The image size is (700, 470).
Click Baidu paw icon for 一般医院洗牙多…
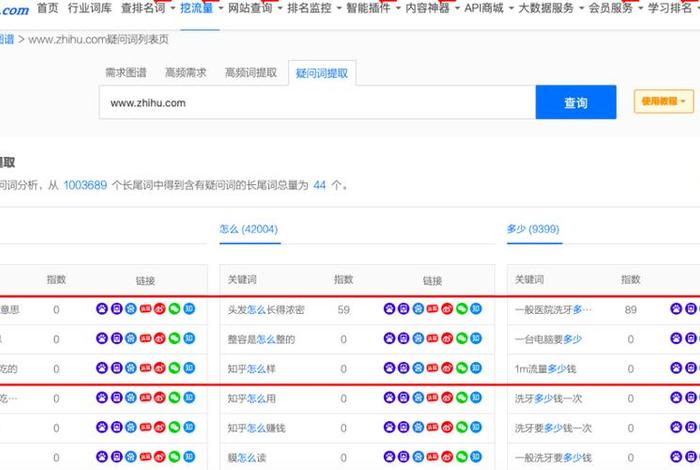tap(676, 309)
